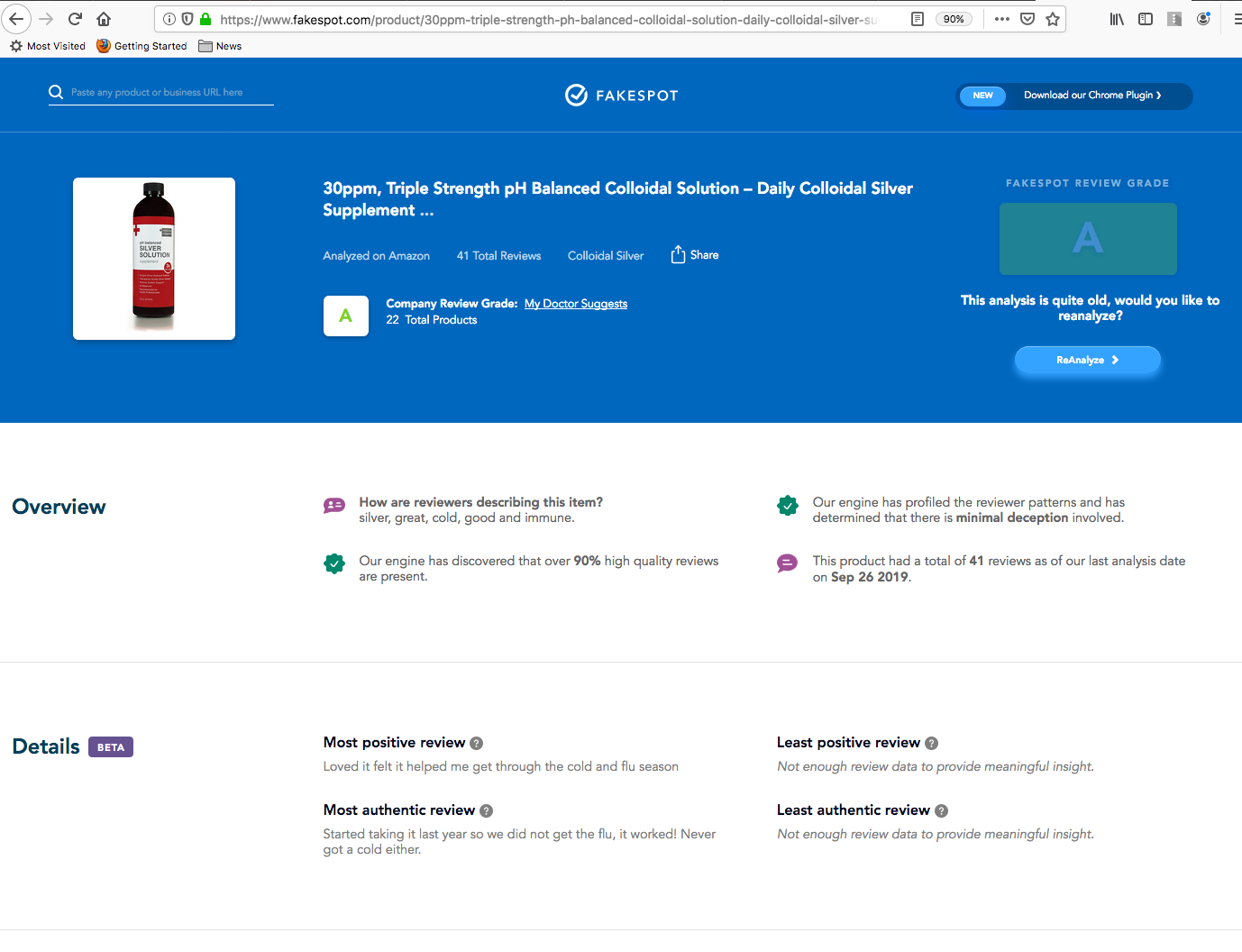
Task: Click the purple reviewer chat icon
Action: click(x=334, y=506)
